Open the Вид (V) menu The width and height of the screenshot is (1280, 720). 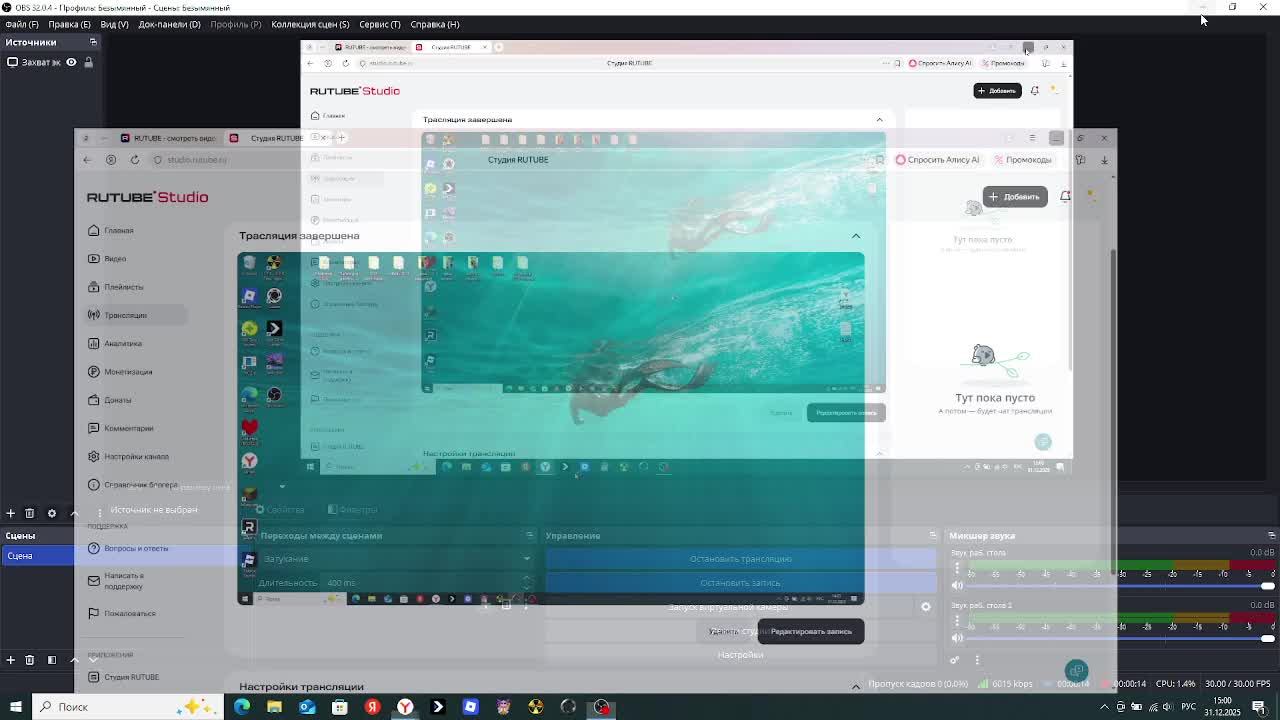pos(114,24)
